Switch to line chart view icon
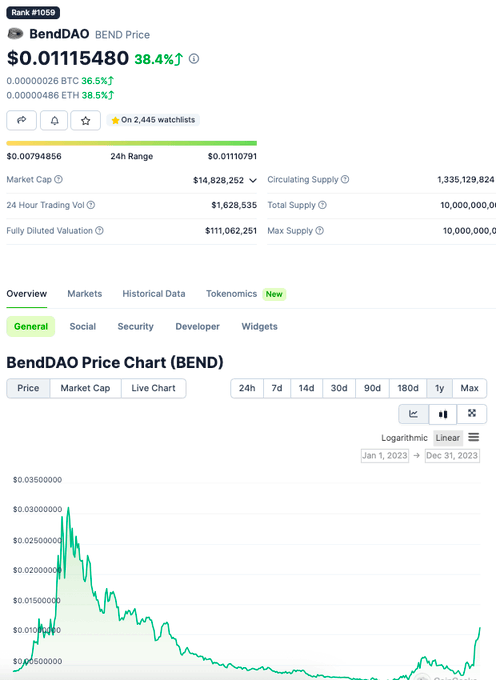The width and height of the screenshot is (496, 680). [x=414, y=414]
